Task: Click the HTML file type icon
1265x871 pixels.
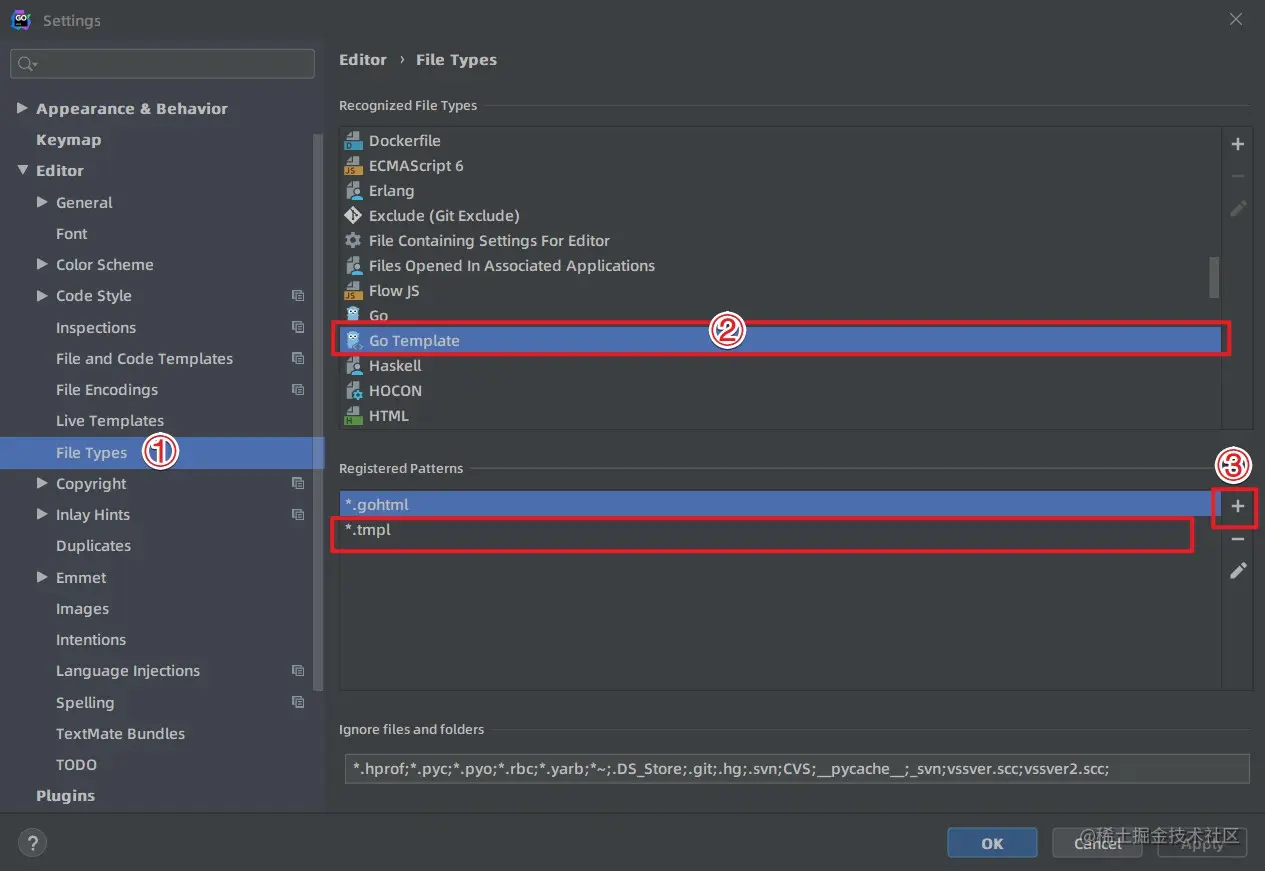Action: (352, 416)
